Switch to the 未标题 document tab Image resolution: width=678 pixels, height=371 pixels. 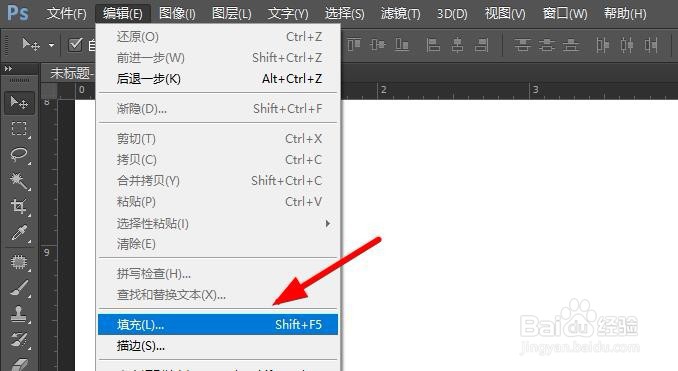tap(68, 73)
